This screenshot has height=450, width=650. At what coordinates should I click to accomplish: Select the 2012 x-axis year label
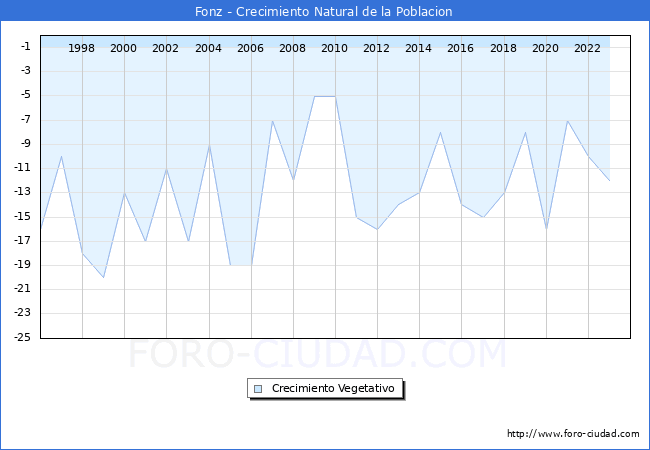tap(376, 48)
